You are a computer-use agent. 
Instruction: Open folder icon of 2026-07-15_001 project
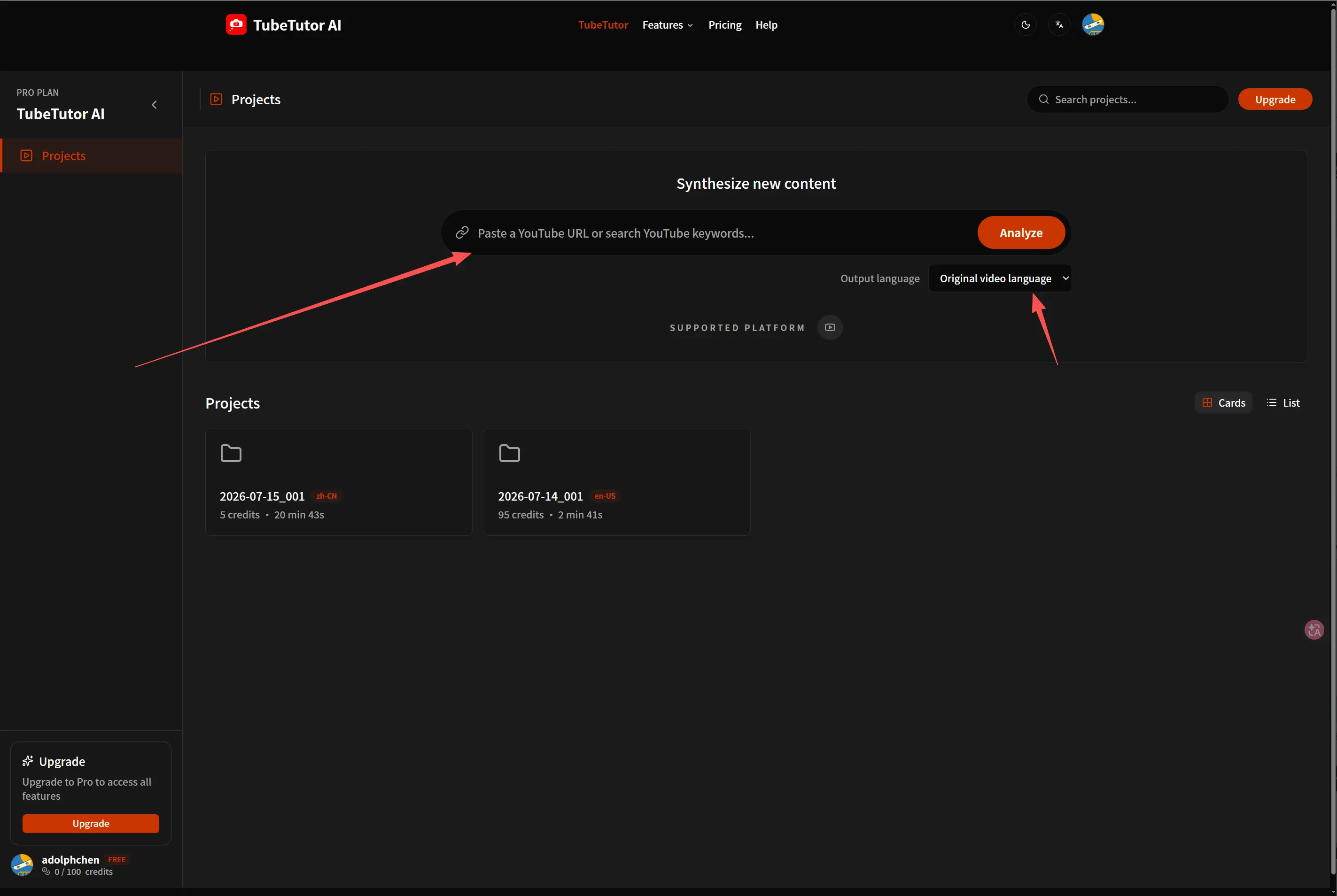231,453
